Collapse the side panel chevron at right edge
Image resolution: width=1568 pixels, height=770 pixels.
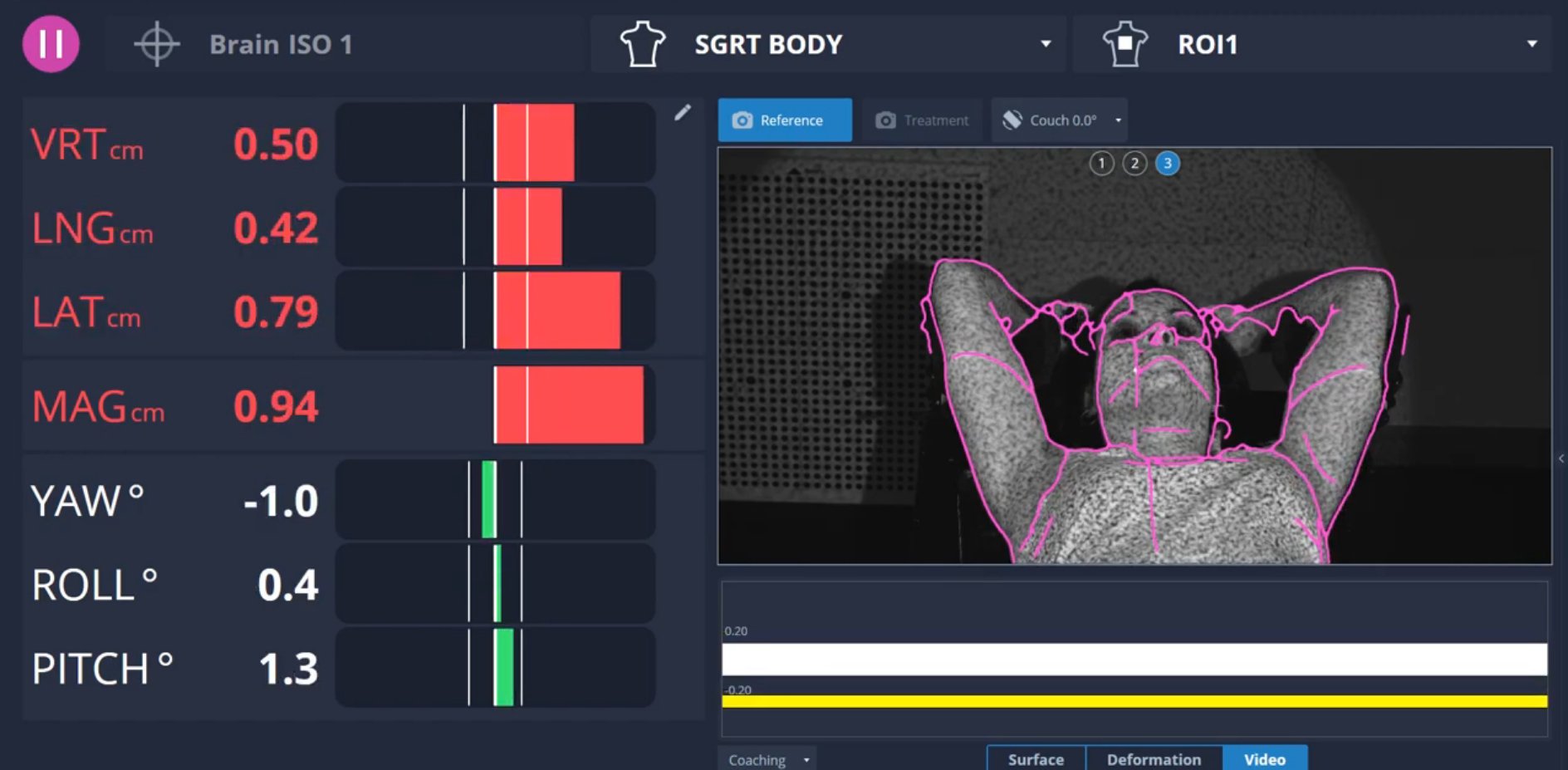pyautogui.click(x=1561, y=459)
